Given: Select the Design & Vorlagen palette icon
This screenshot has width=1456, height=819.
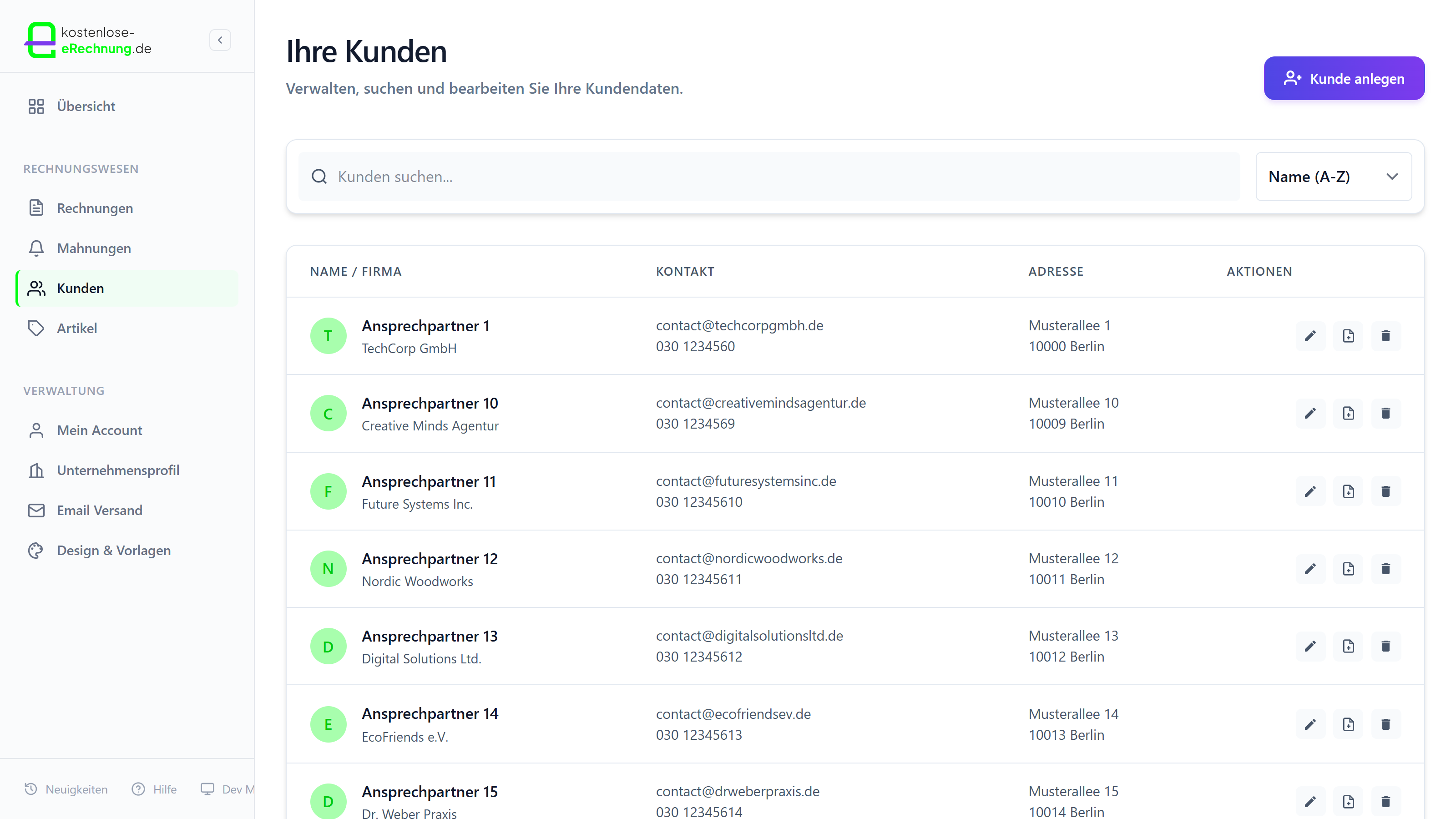Looking at the screenshot, I should (36, 550).
